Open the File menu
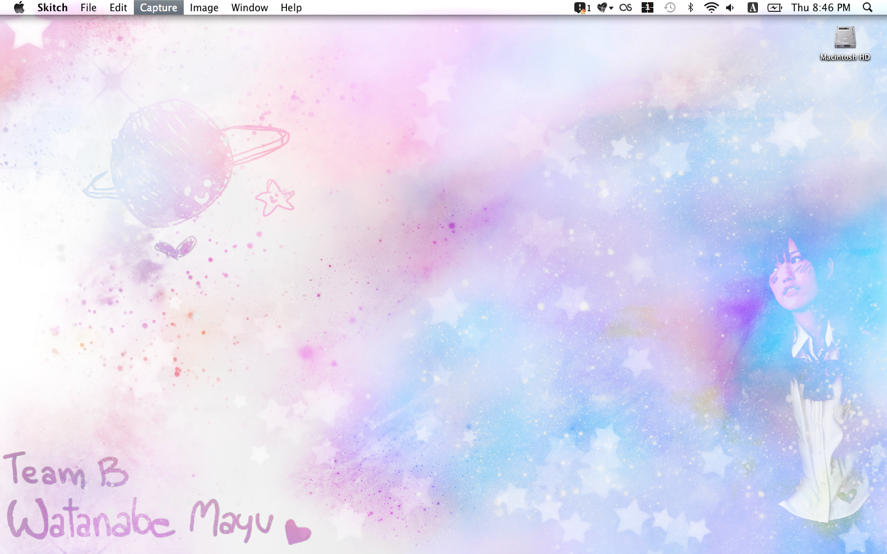This screenshot has width=887, height=554. click(x=88, y=7)
